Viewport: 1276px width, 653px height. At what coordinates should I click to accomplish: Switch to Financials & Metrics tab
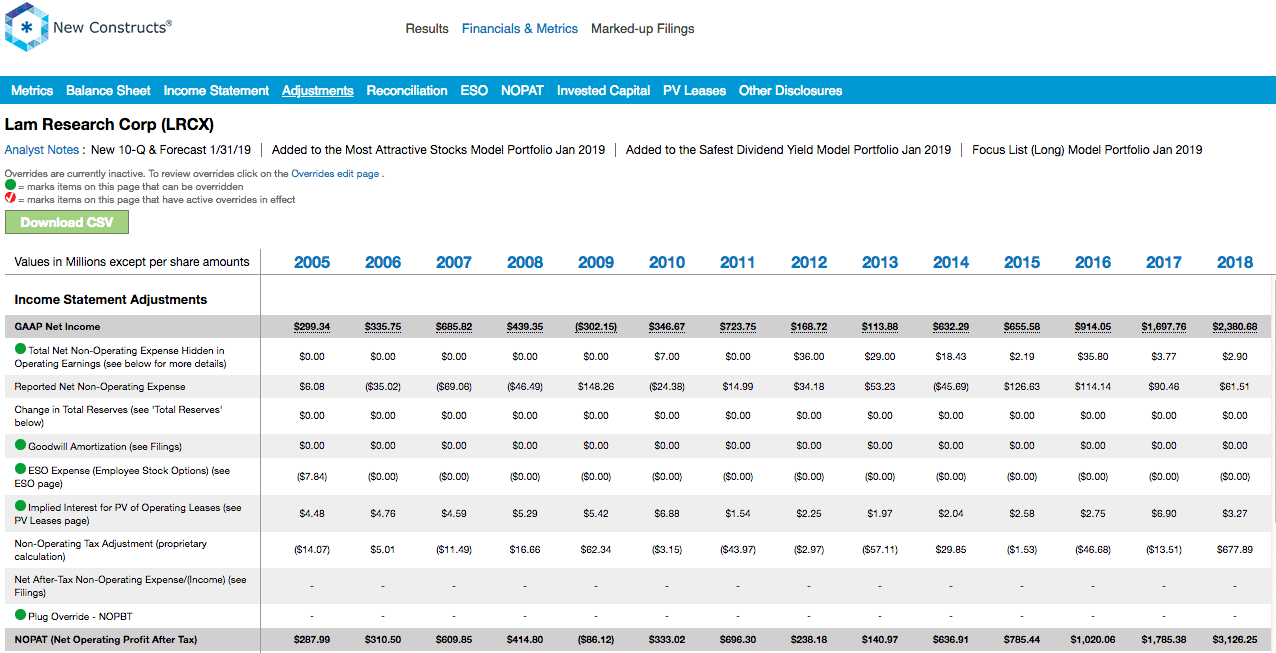(520, 29)
